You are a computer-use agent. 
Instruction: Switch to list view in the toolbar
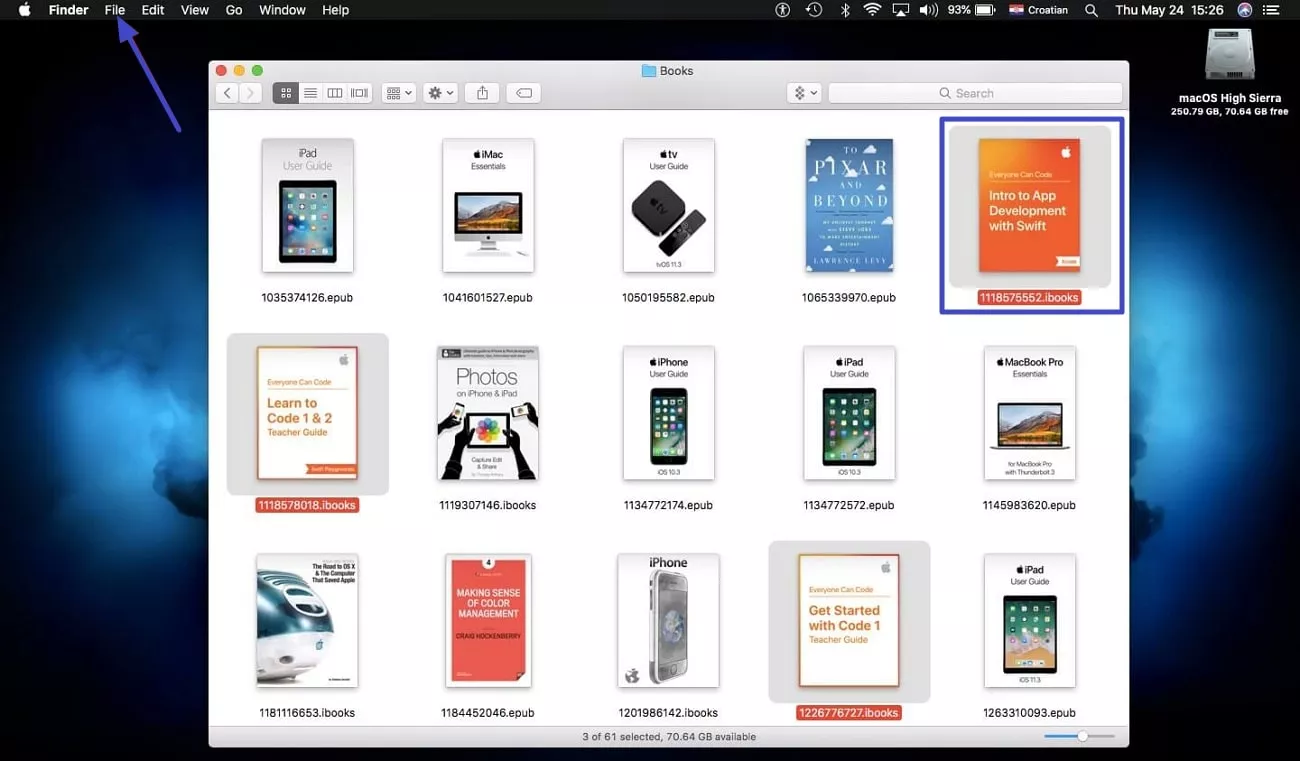(x=311, y=92)
